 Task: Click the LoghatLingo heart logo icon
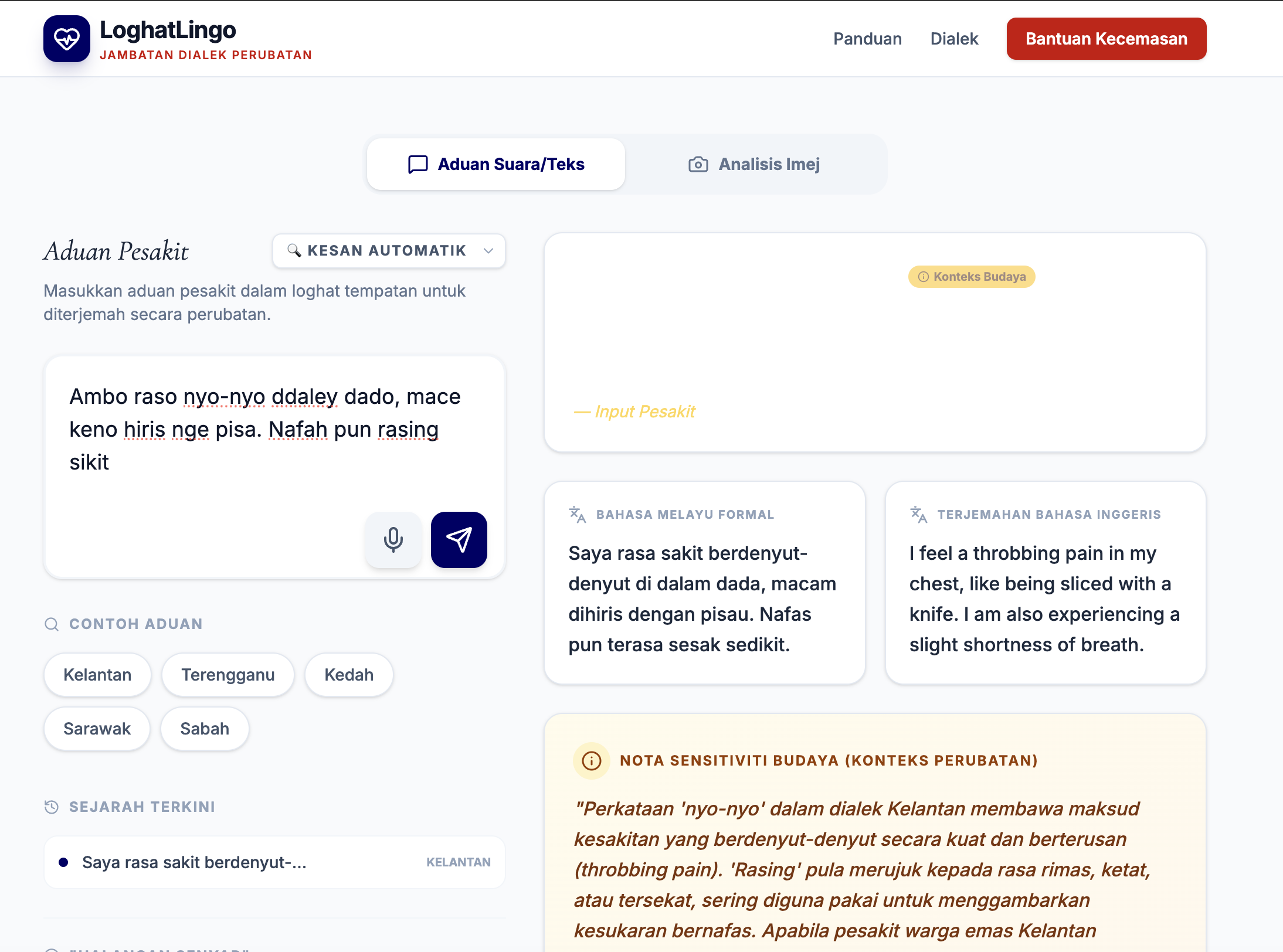(66, 39)
